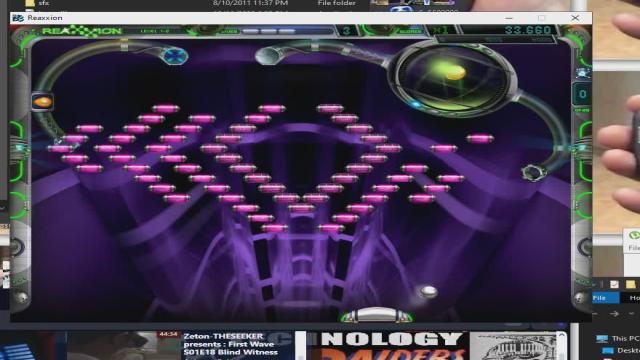
Task: Click the Reaxxion window title icon
Action: pyautogui.click(x=18, y=18)
